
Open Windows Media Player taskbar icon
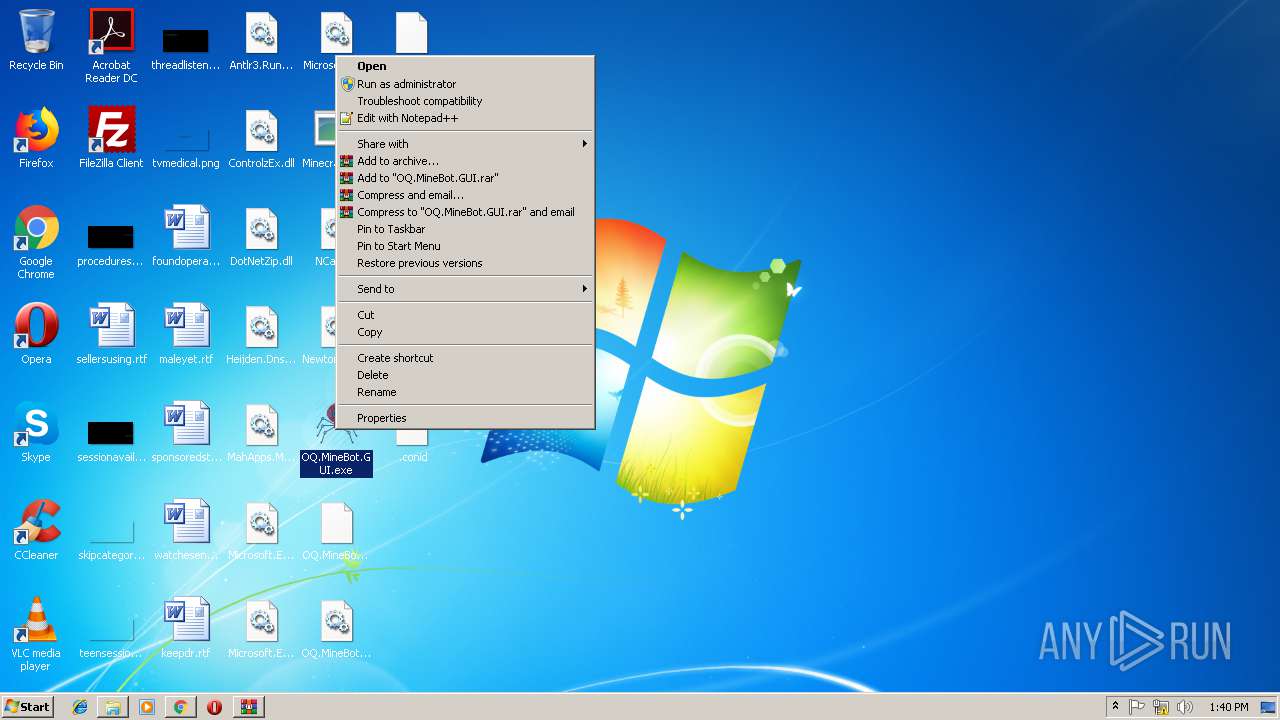147,707
